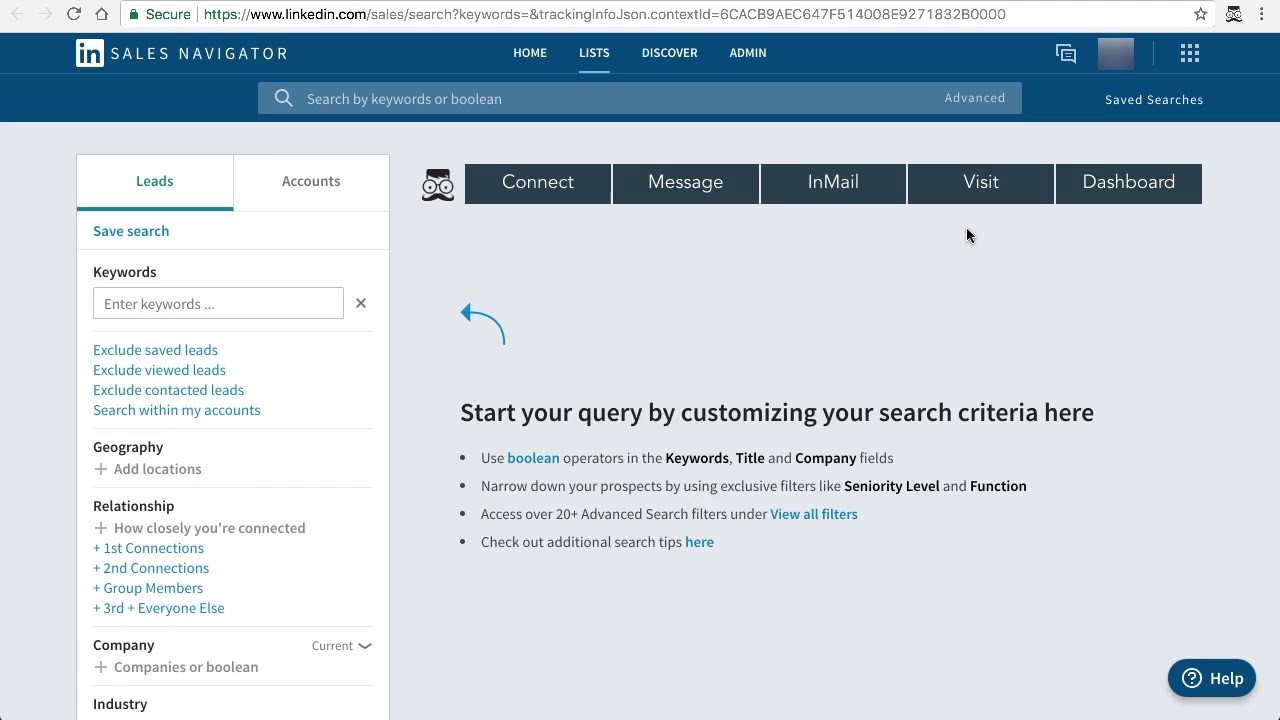Click plus icon beside Companies or boolean
Screen dimensions: 1280x720
point(100,667)
